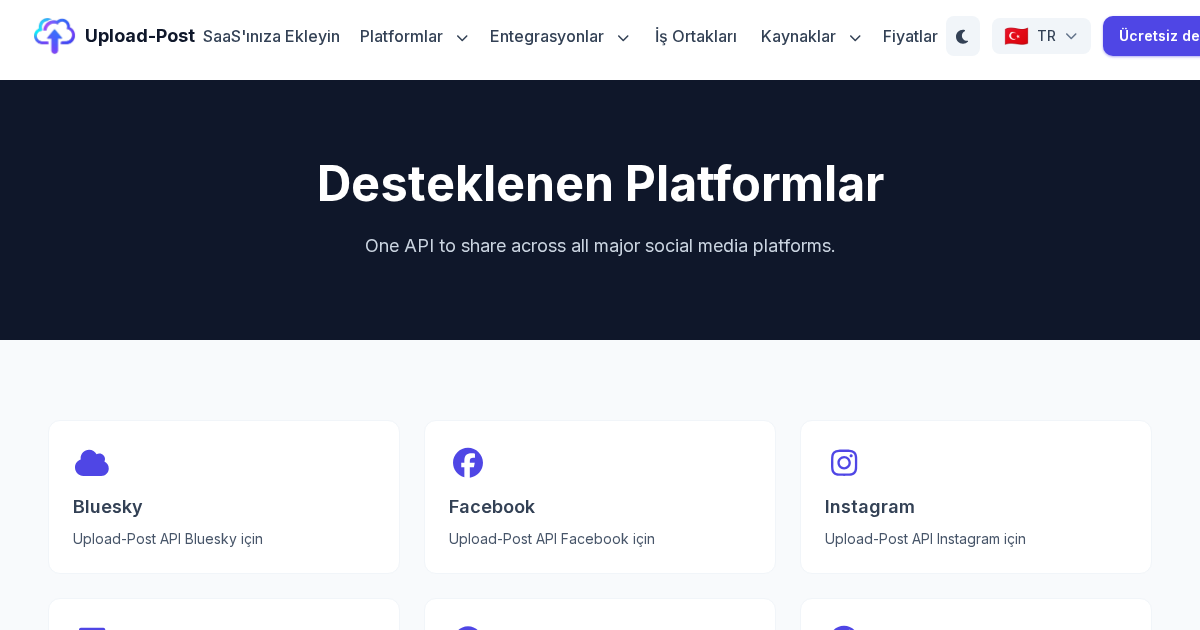1200x630 pixels.
Task: Click the 'Desteklenen Platformlar' heading
Action: point(600,184)
